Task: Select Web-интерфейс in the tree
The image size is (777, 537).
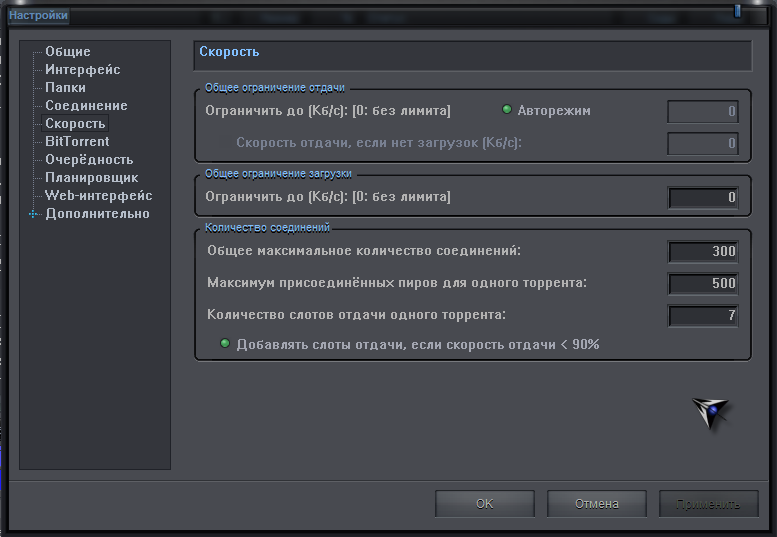Action: pos(99,196)
